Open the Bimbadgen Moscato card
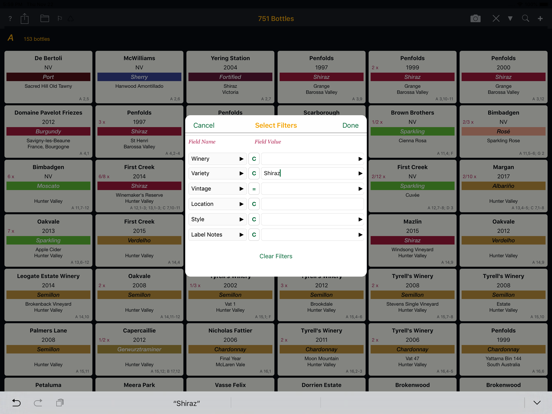Screen dimensions: 552x414 48,186
